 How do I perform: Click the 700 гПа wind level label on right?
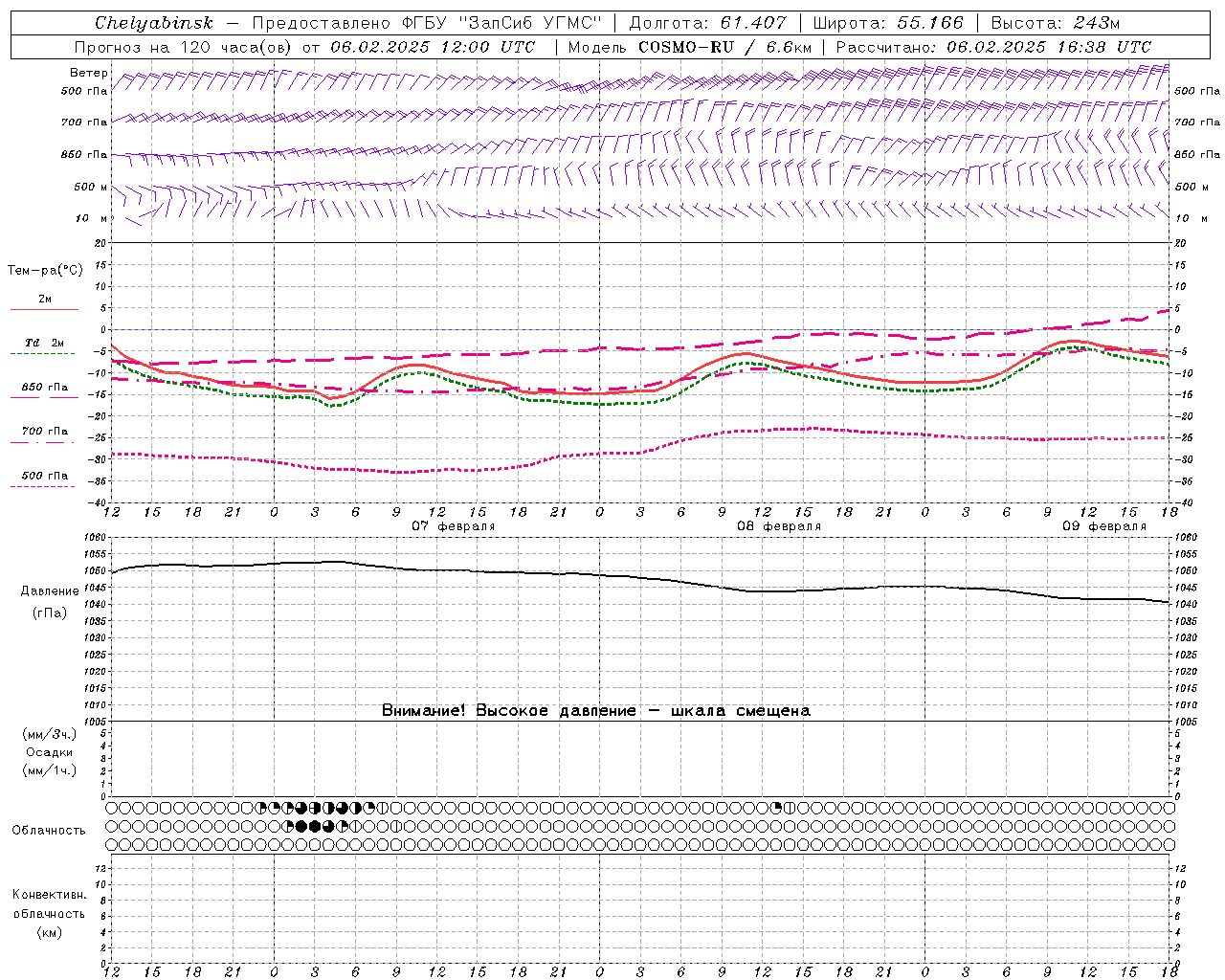pos(1197,122)
